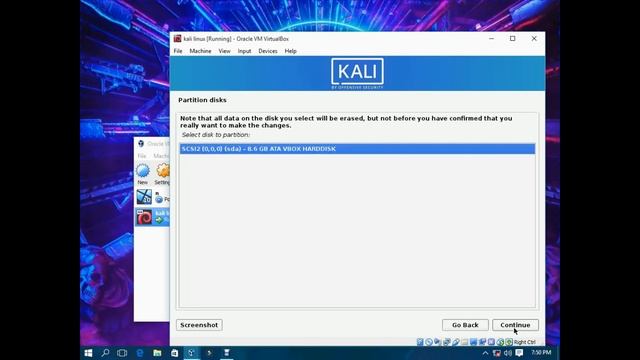Click mouse integration indicator in VM status bar
This screenshot has width=640, height=360.
click(x=500, y=342)
